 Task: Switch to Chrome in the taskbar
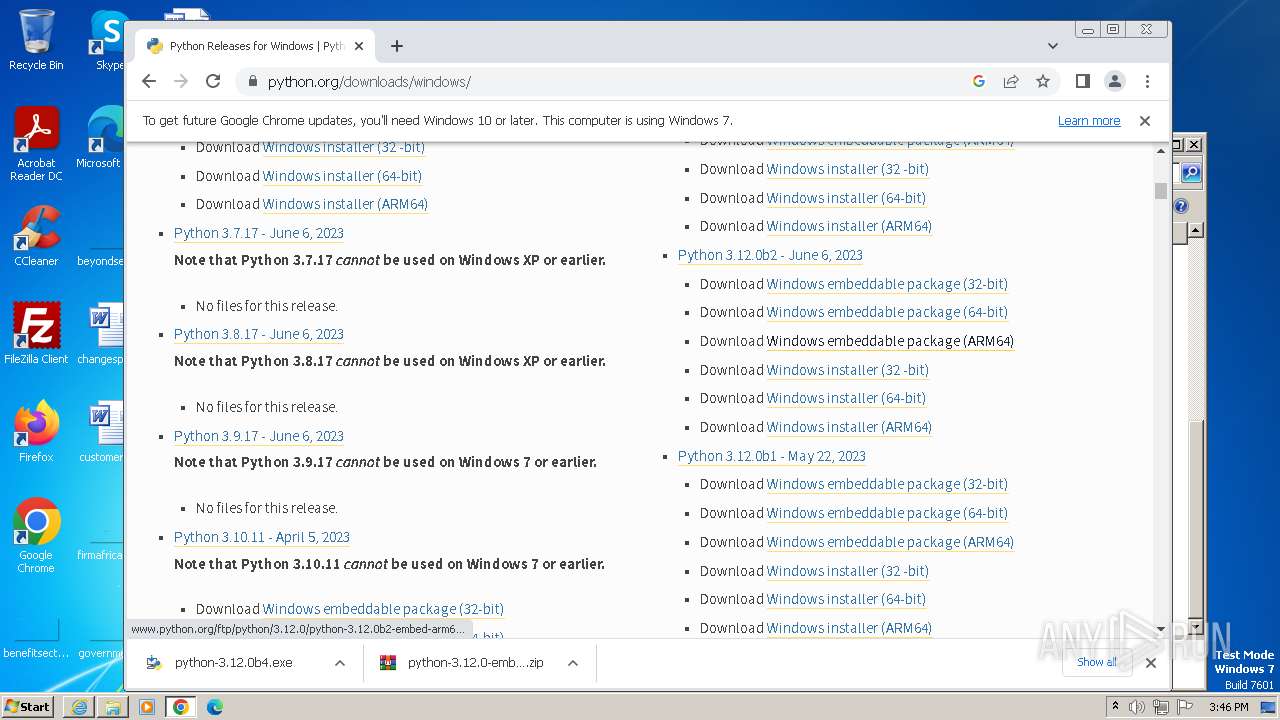click(x=181, y=707)
